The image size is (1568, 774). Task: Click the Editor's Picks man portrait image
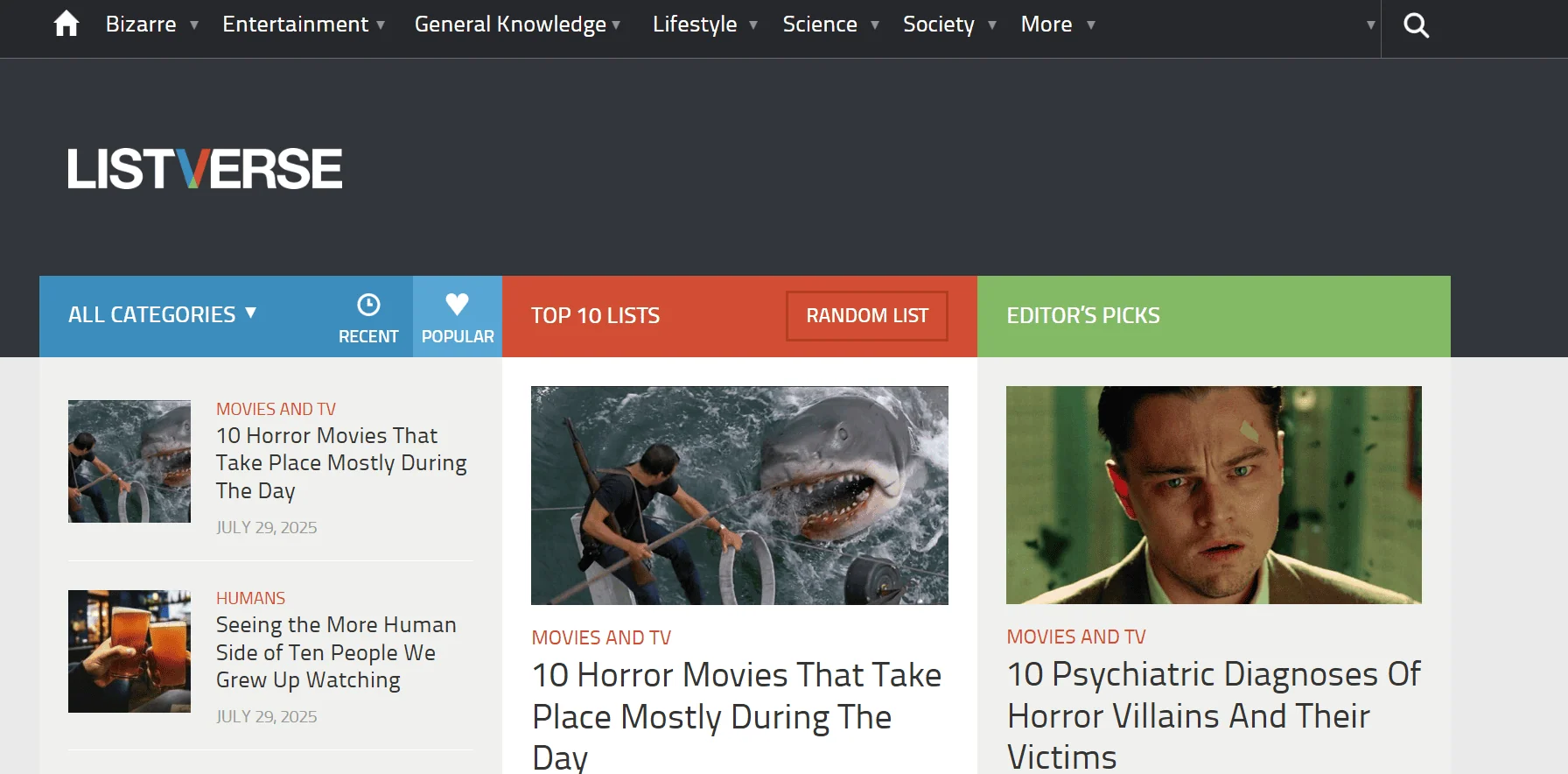click(1214, 495)
